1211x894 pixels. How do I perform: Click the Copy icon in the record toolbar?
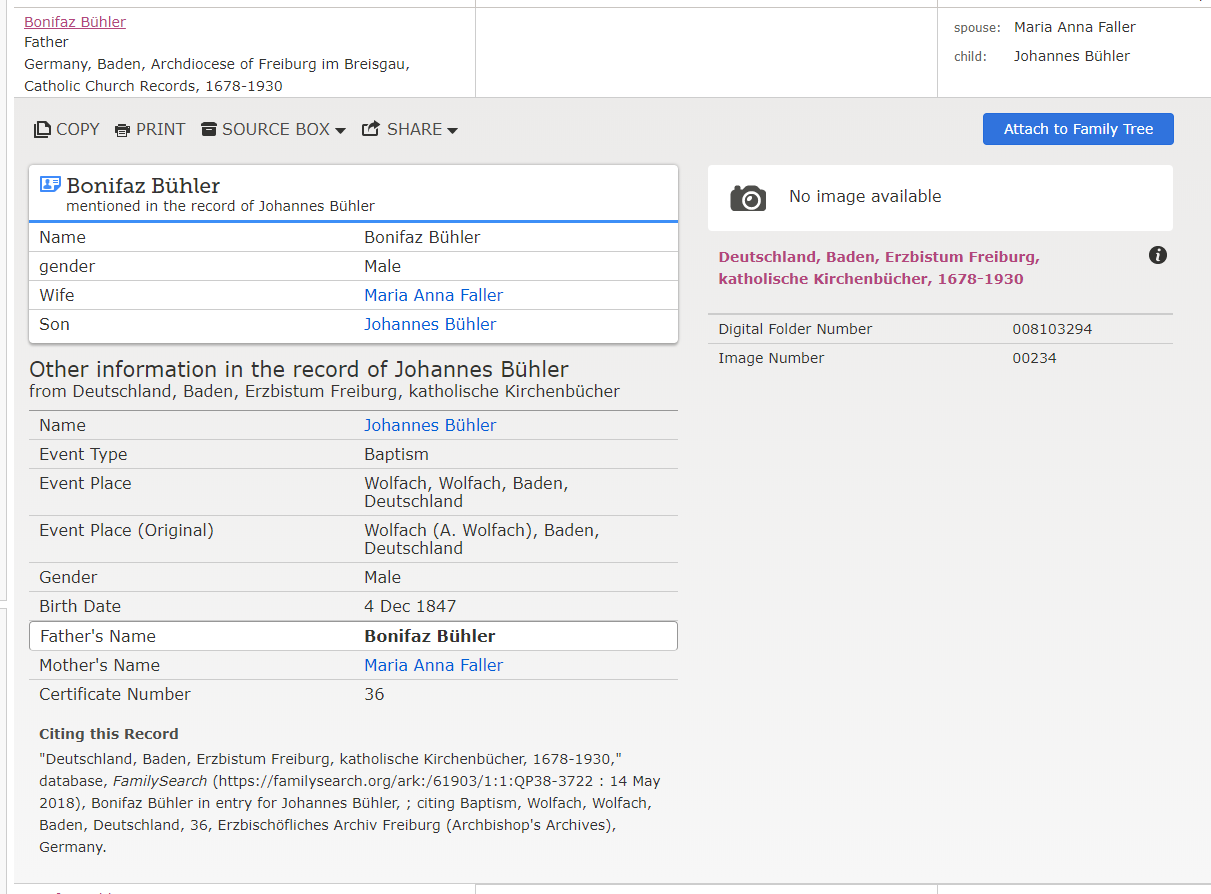click(x=42, y=129)
